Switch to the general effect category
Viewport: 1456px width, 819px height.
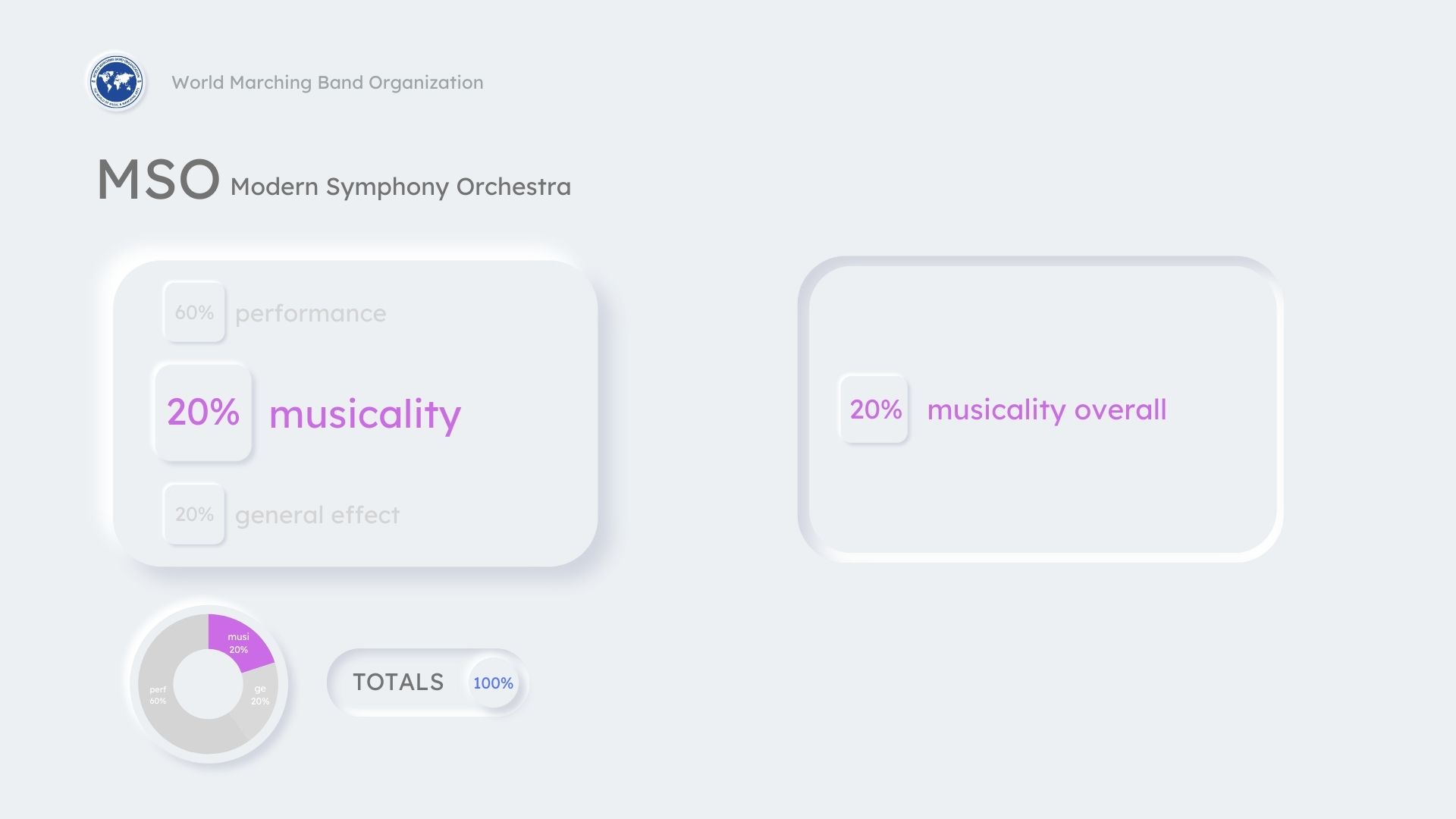click(x=317, y=515)
